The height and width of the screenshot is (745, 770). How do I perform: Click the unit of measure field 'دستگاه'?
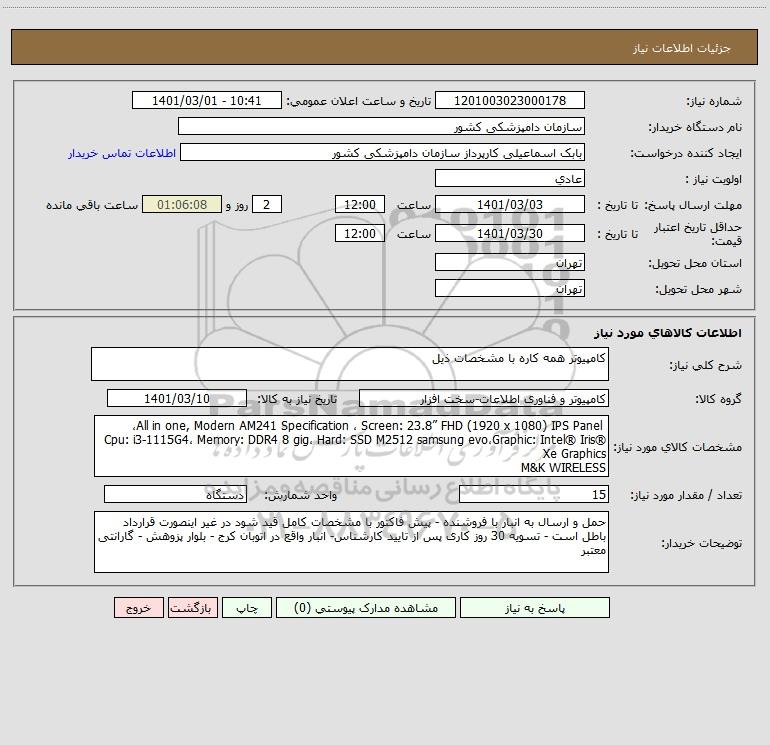[x=175, y=495]
